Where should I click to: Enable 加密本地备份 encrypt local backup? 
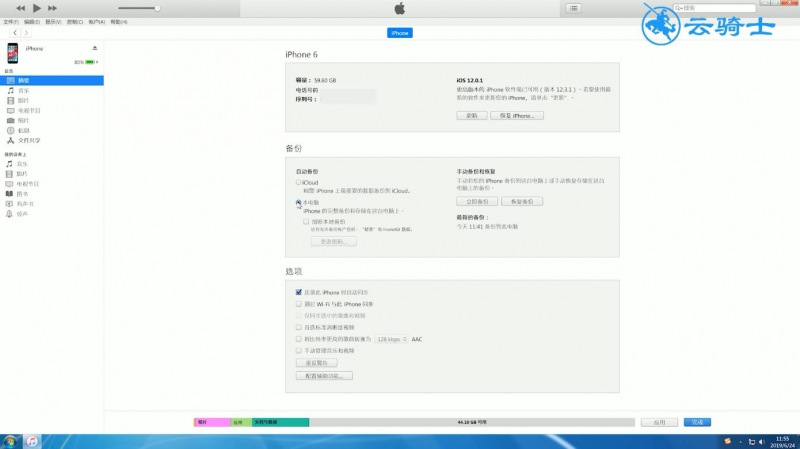click(306, 222)
